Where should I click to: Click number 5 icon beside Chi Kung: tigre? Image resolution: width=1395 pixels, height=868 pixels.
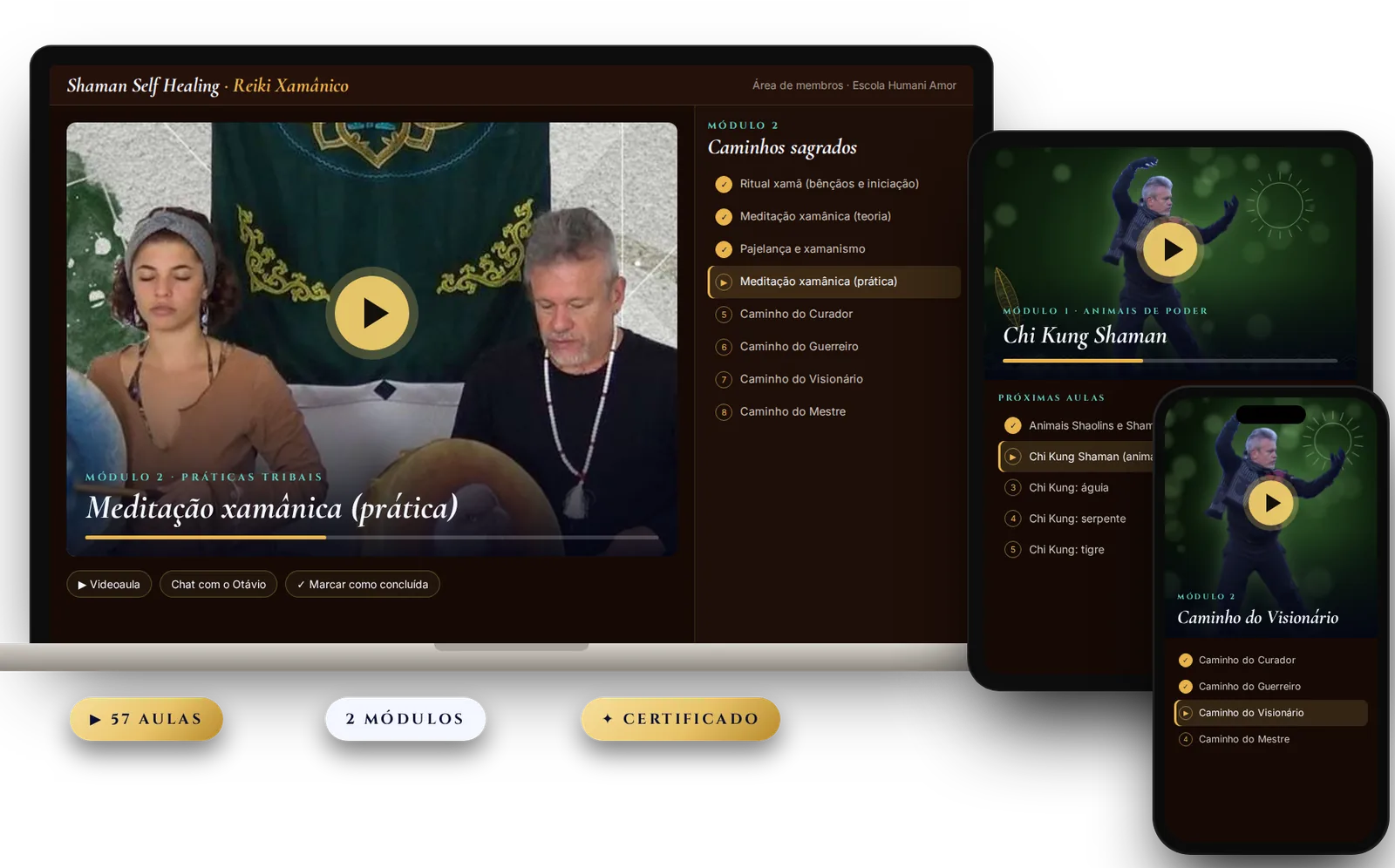click(1012, 550)
